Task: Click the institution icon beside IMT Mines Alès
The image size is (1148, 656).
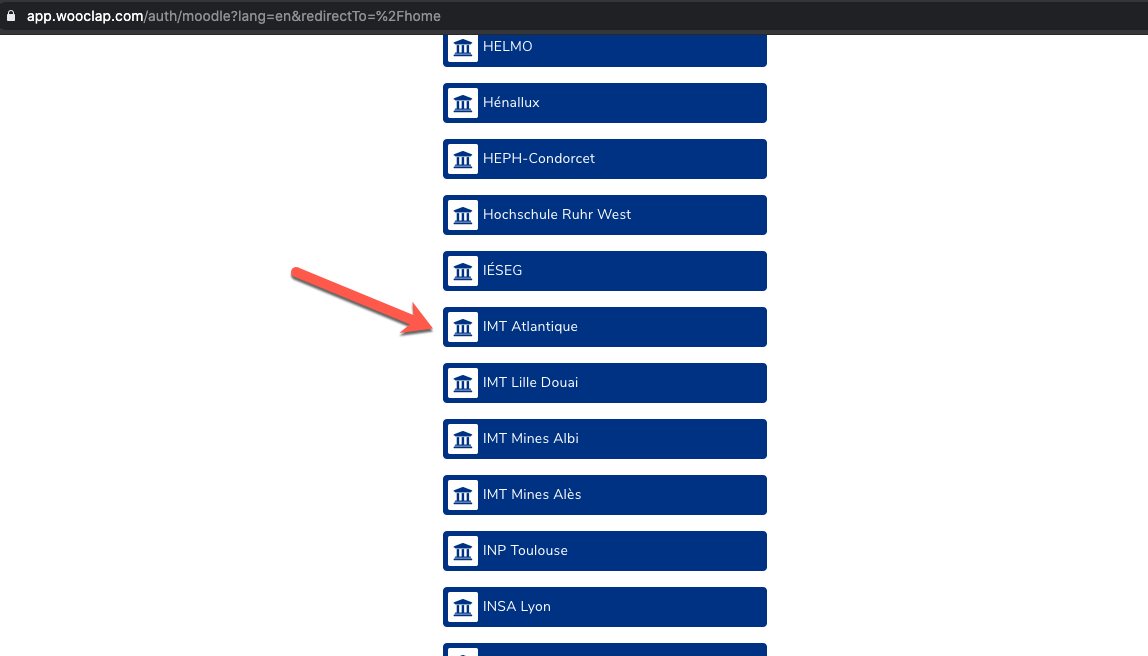Action: click(x=463, y=495)
